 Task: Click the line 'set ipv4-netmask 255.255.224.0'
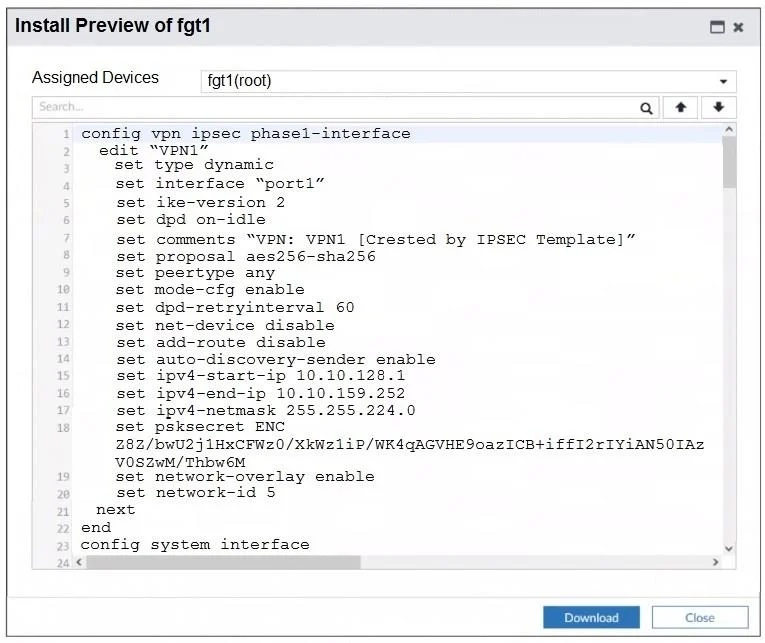click(265, 410)
